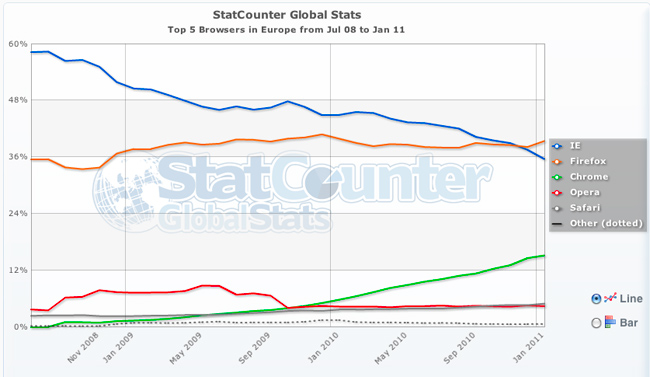This screenshot has width=650, height=377.
Task: Select the Line chart radio button
Action: (x=596, y=299)
